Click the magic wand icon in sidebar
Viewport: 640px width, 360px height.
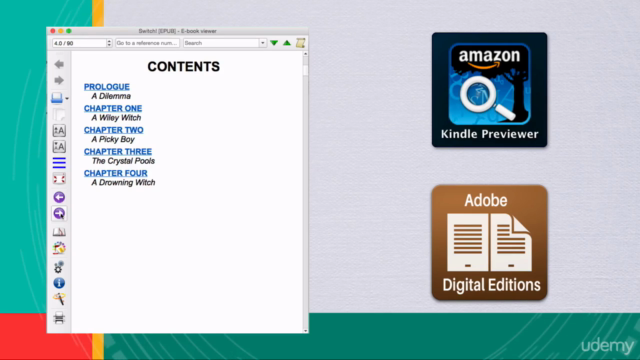click(x=59, y=299)
